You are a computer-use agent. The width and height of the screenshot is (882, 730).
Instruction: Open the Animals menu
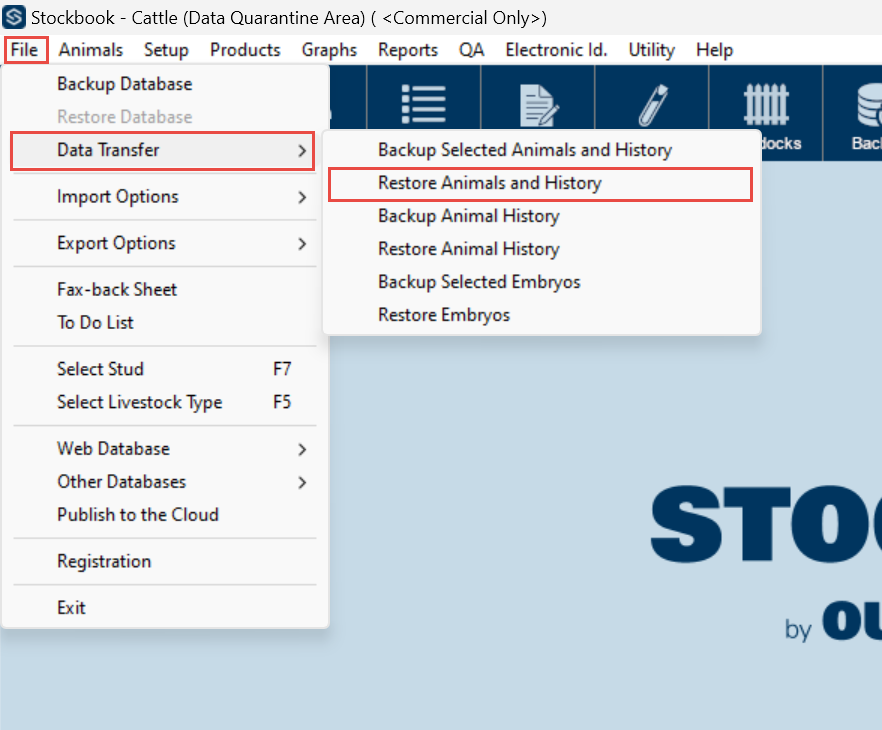point(91,50)
